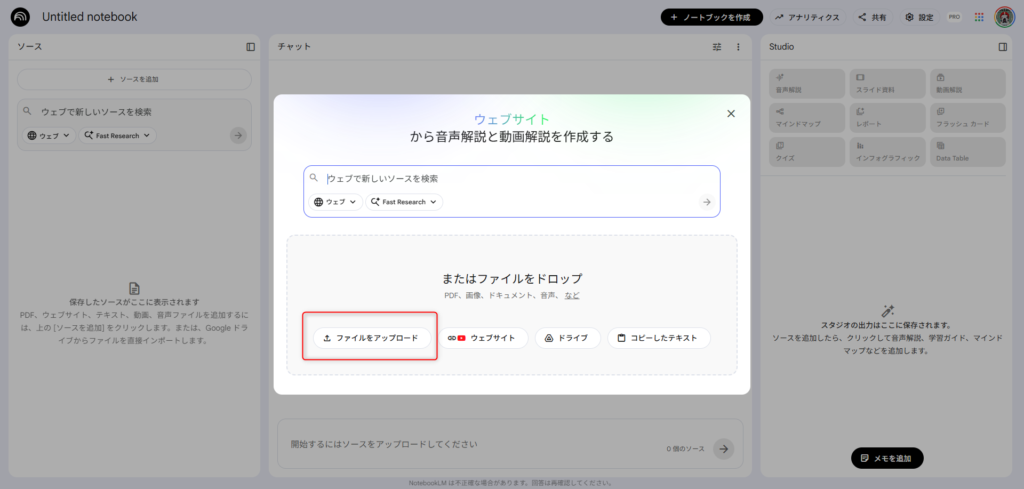The width and height of the screenshot is (1024, 489).
Task: Submit search with dialog arrow button
Action: click(x=706, y=202)
